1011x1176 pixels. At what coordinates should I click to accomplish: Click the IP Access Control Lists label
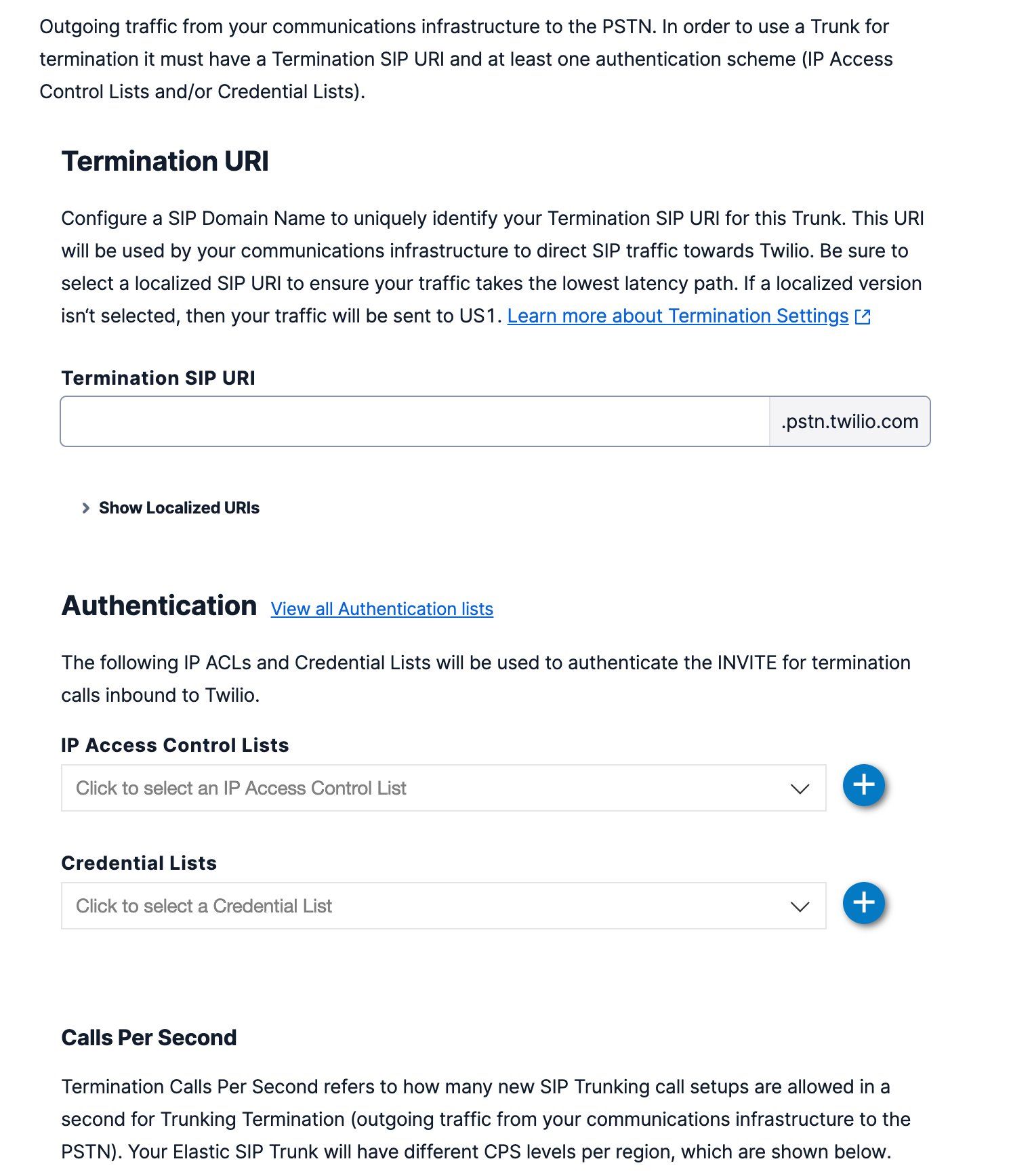(x=175, y=745)
